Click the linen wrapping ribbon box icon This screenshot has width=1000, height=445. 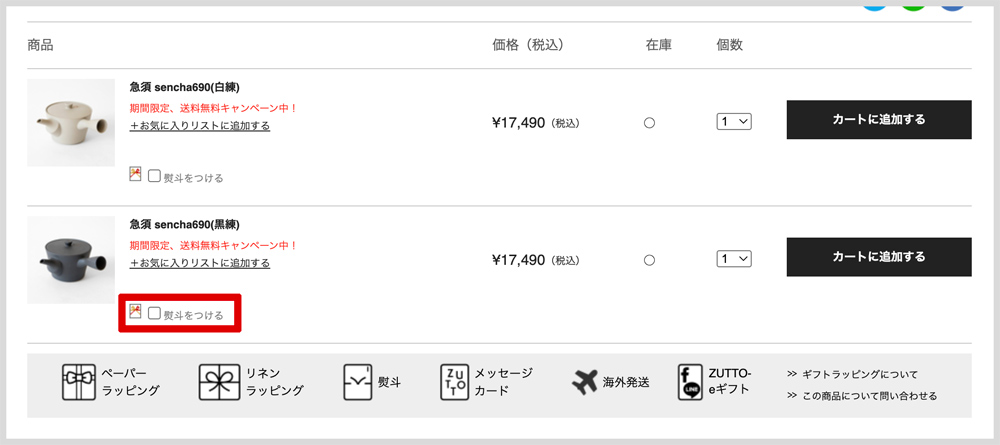click(219, 383)
